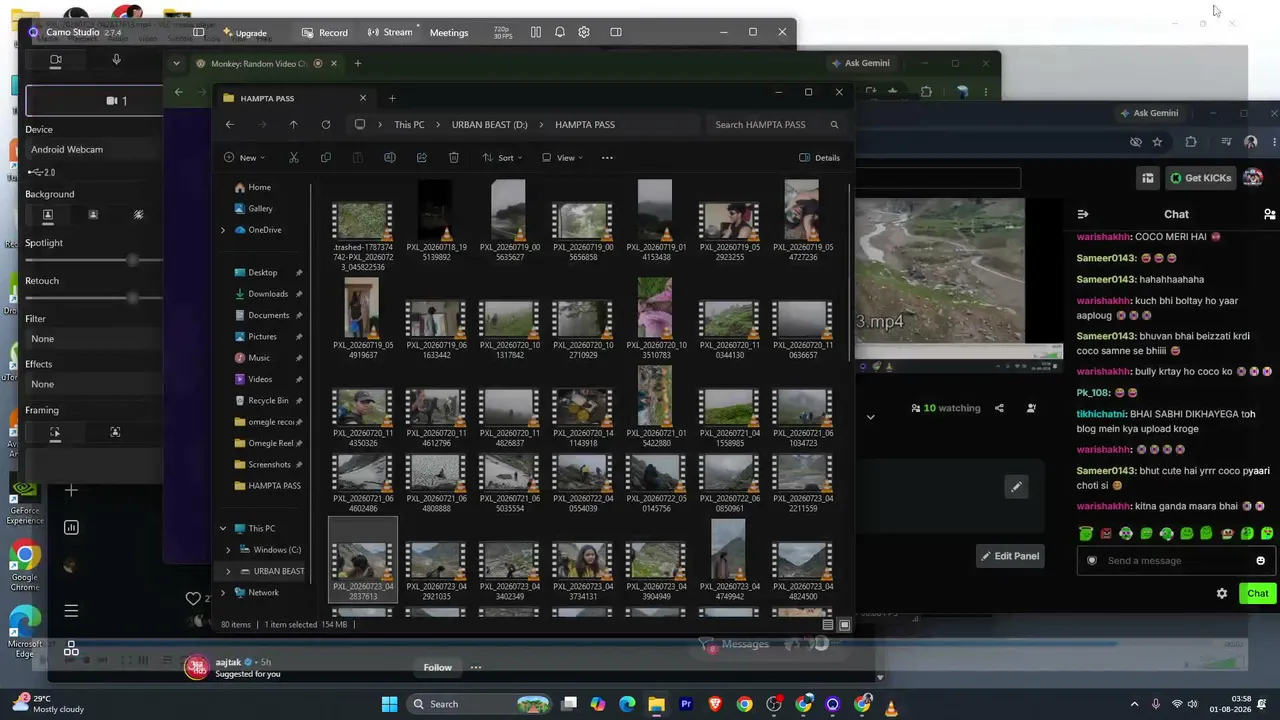
Task: Open tab search chevron in Monkey browser
Action: 176,64
